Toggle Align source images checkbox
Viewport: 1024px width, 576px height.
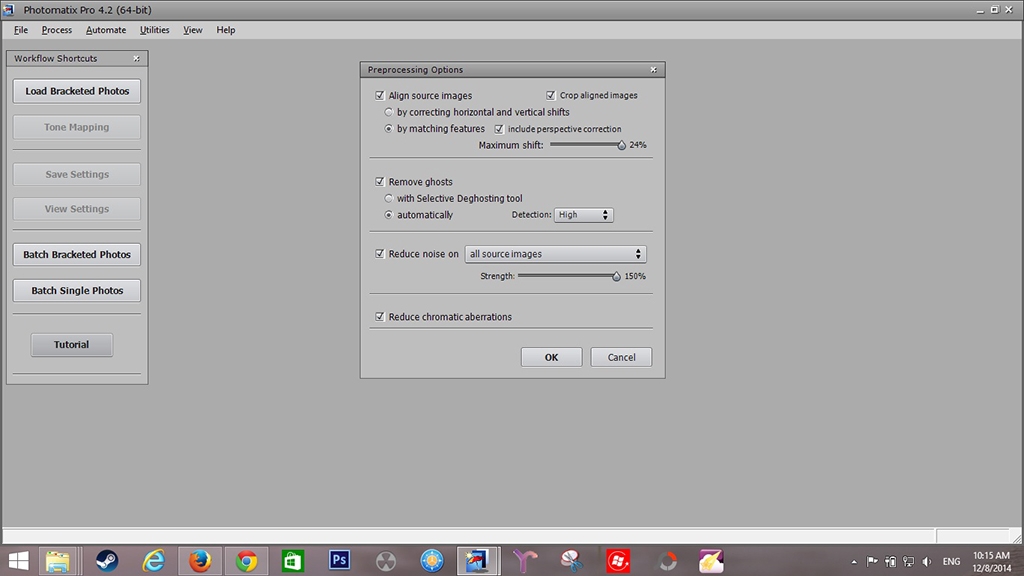click(379, 95)
